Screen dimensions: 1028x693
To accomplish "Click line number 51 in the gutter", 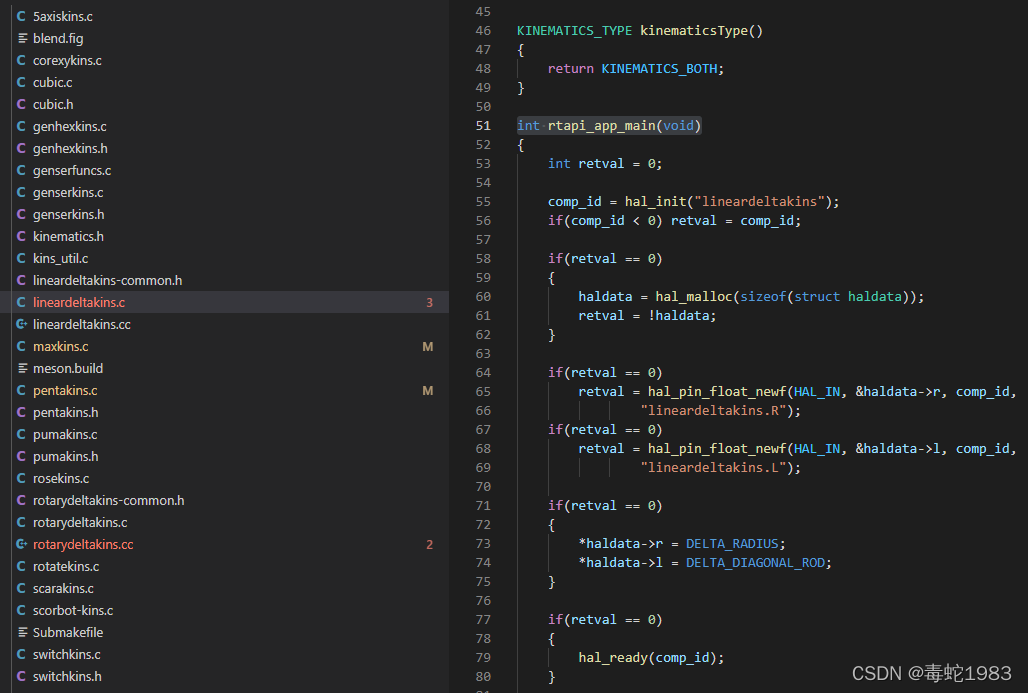I will (483, 125).
